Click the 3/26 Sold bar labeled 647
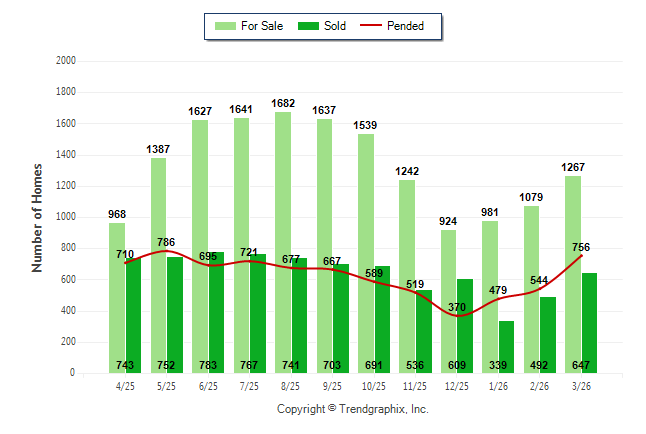Screen dimensions: 646x434 (590, 322)
